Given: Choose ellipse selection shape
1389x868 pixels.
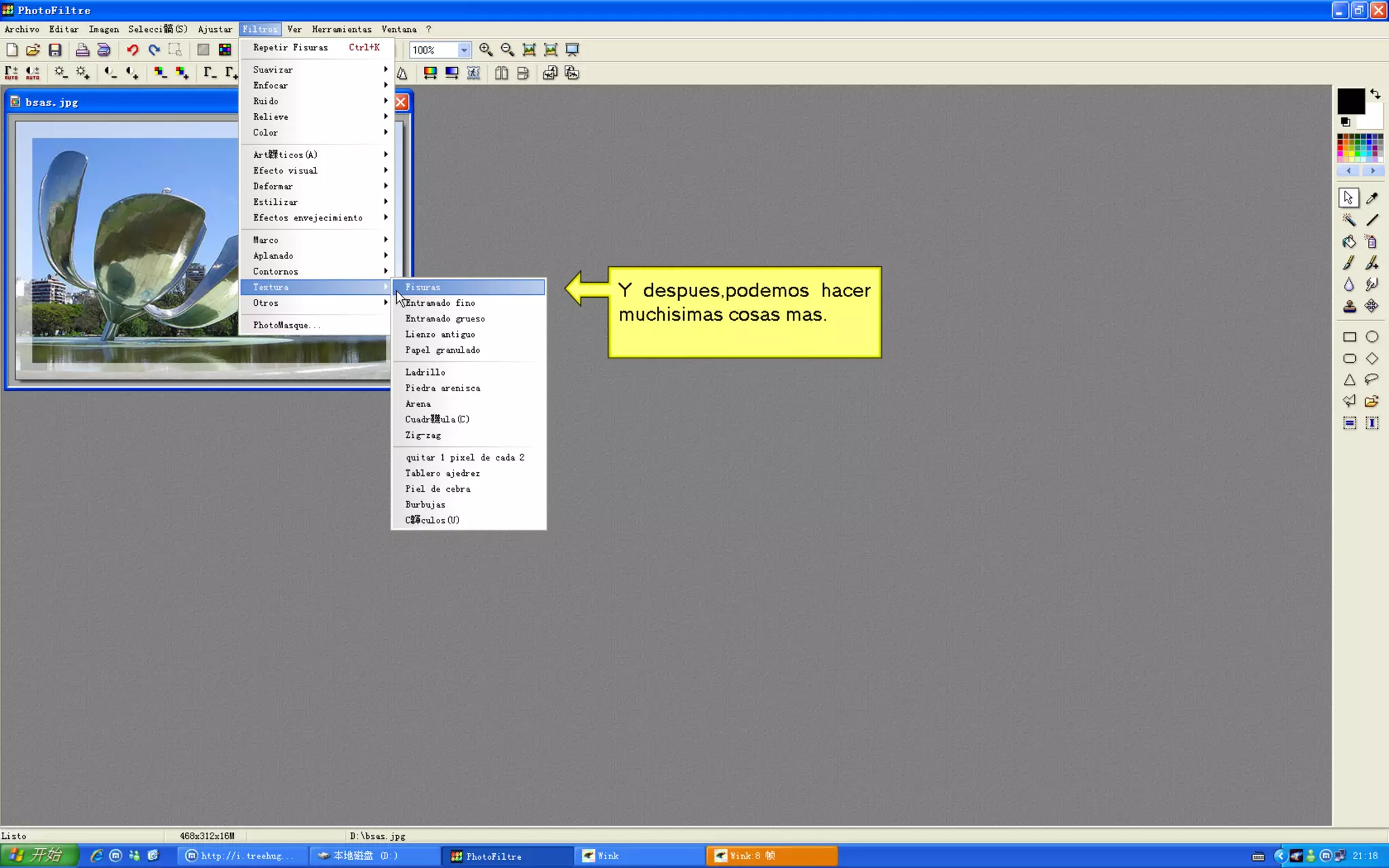Looking at the screenshot, I should (1372, 337).
